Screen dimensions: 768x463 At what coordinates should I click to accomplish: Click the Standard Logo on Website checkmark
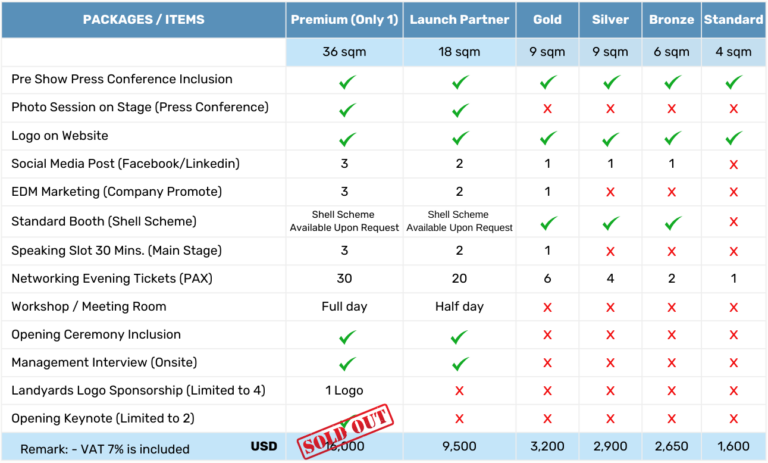733,137
